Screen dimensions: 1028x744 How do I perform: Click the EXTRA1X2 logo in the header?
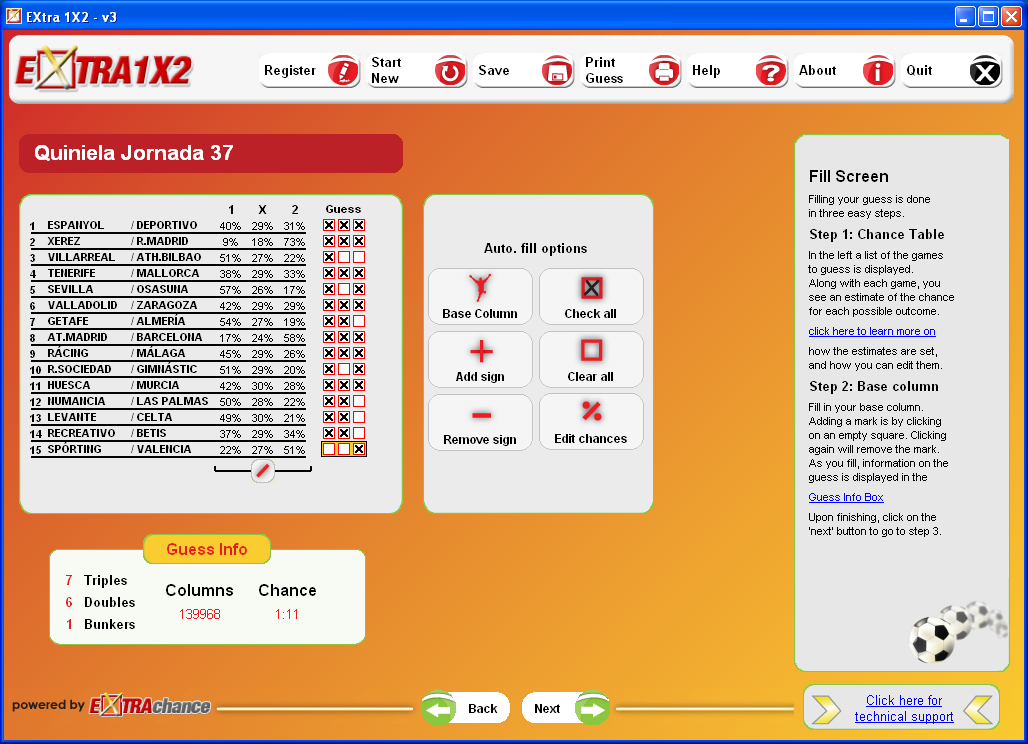pyautogui.click(x=104, y=69)
